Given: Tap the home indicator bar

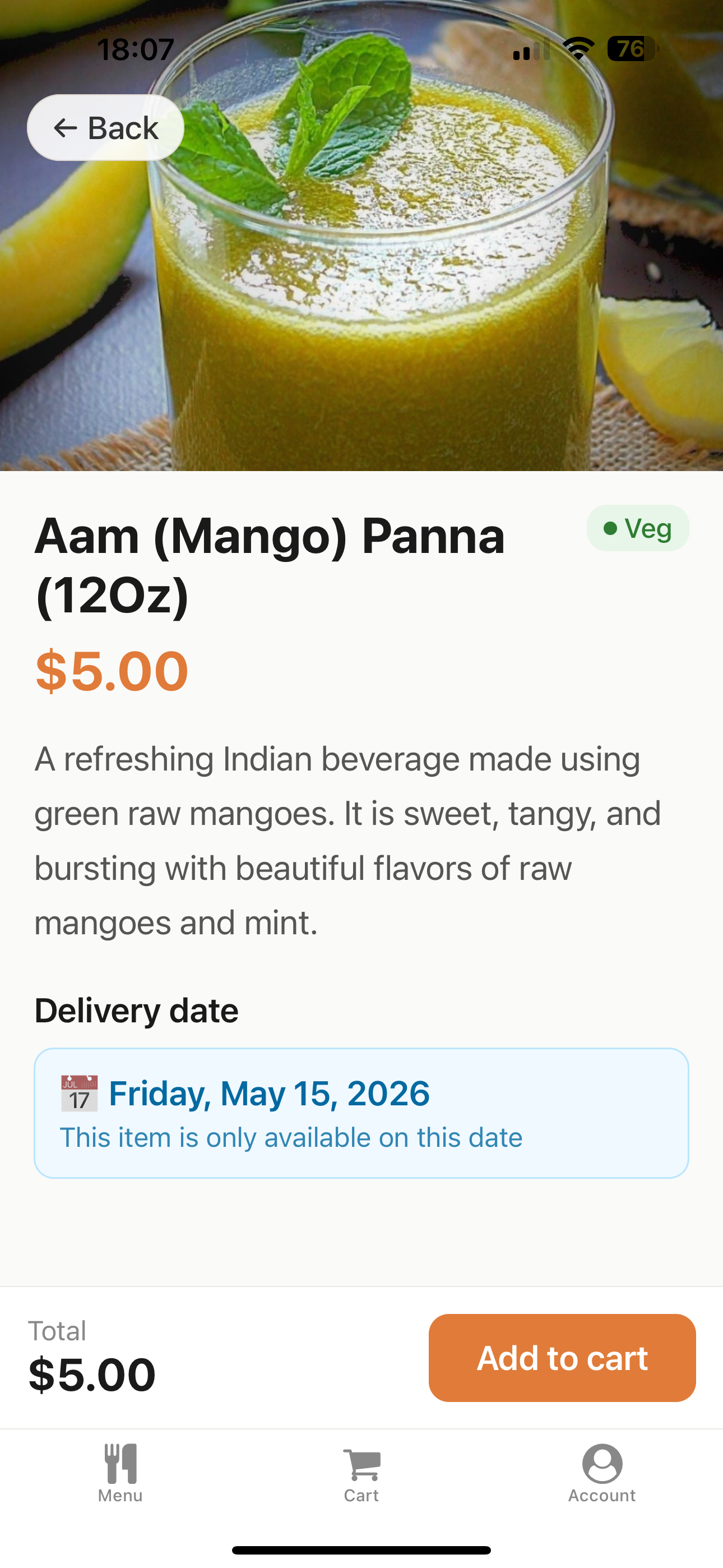Looking at the screenshot, I should click(361, 1549).
